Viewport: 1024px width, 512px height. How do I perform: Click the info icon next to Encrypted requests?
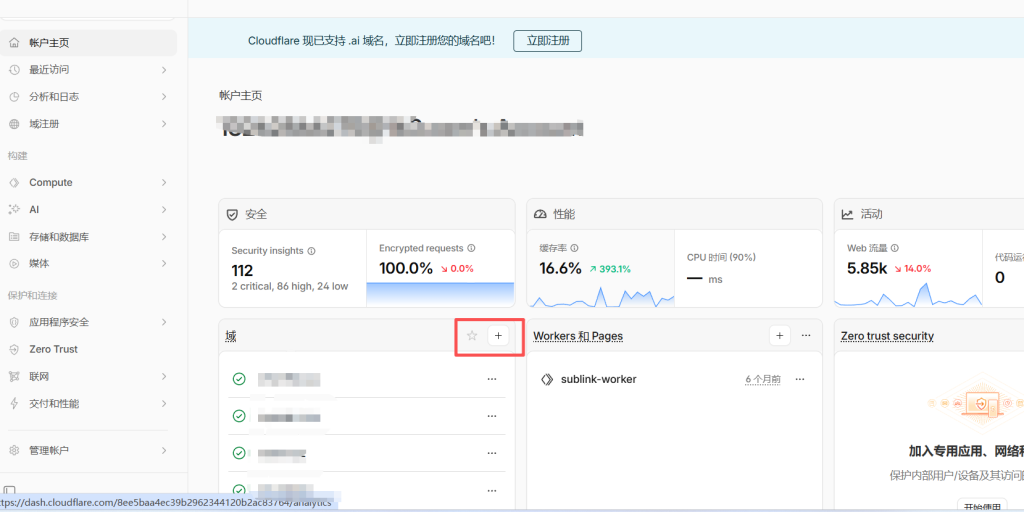tap(471, 248)
